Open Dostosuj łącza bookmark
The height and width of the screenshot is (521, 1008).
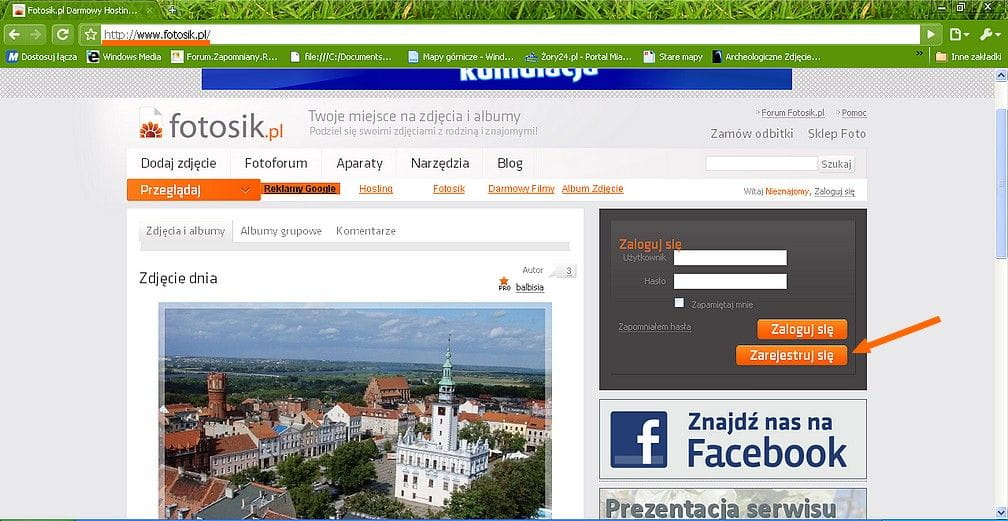[x=42, y=57]
